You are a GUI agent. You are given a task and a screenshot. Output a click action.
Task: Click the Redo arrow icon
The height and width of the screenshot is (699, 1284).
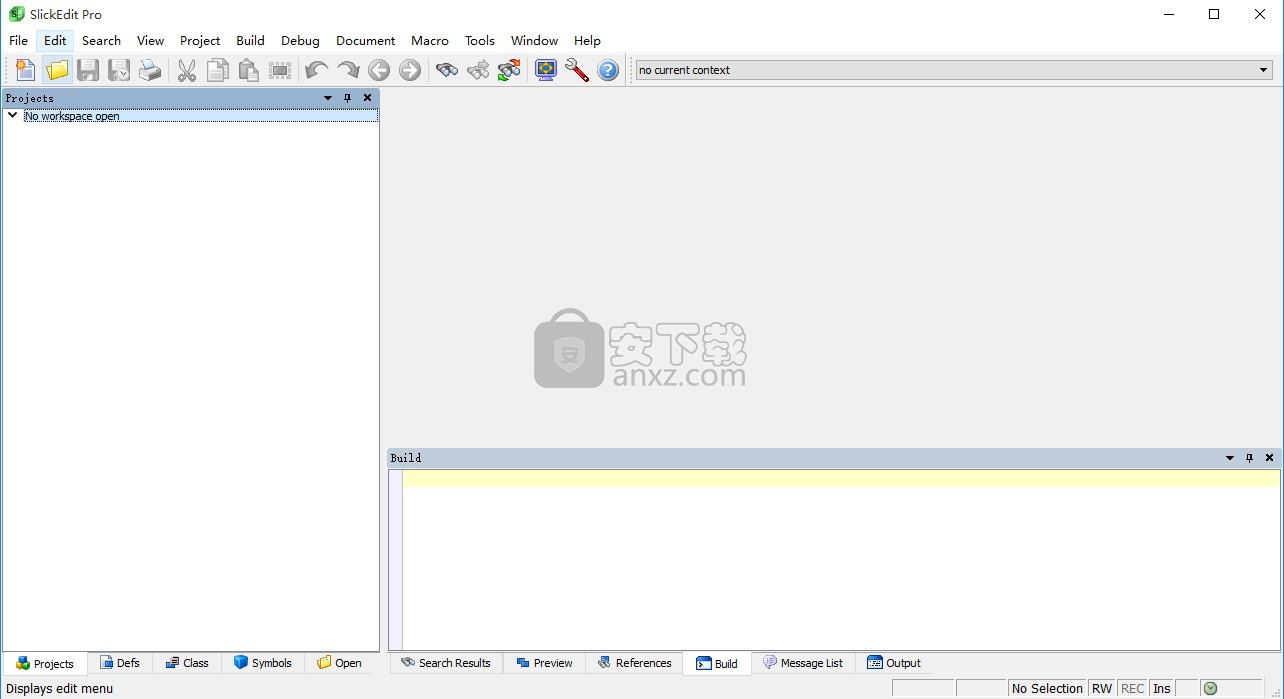pos(347,70)
